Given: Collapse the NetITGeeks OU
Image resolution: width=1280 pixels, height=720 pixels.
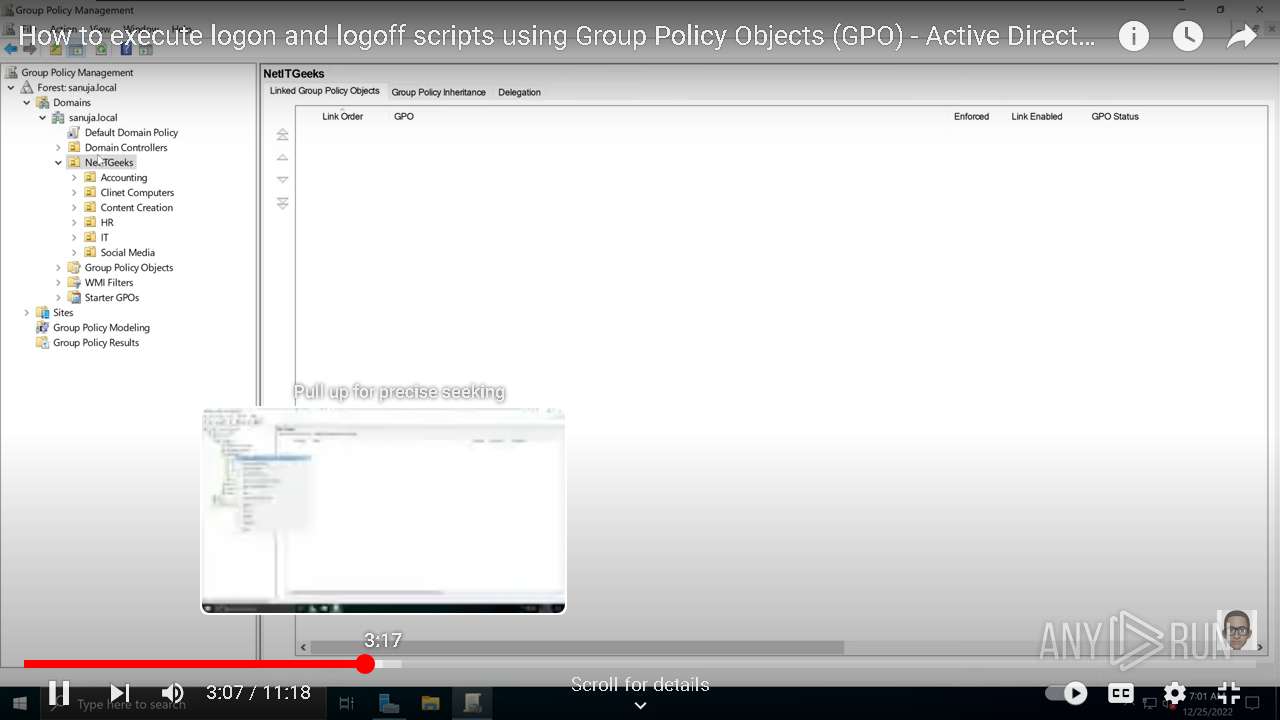Looking at the screenshot, I should 59,163.
